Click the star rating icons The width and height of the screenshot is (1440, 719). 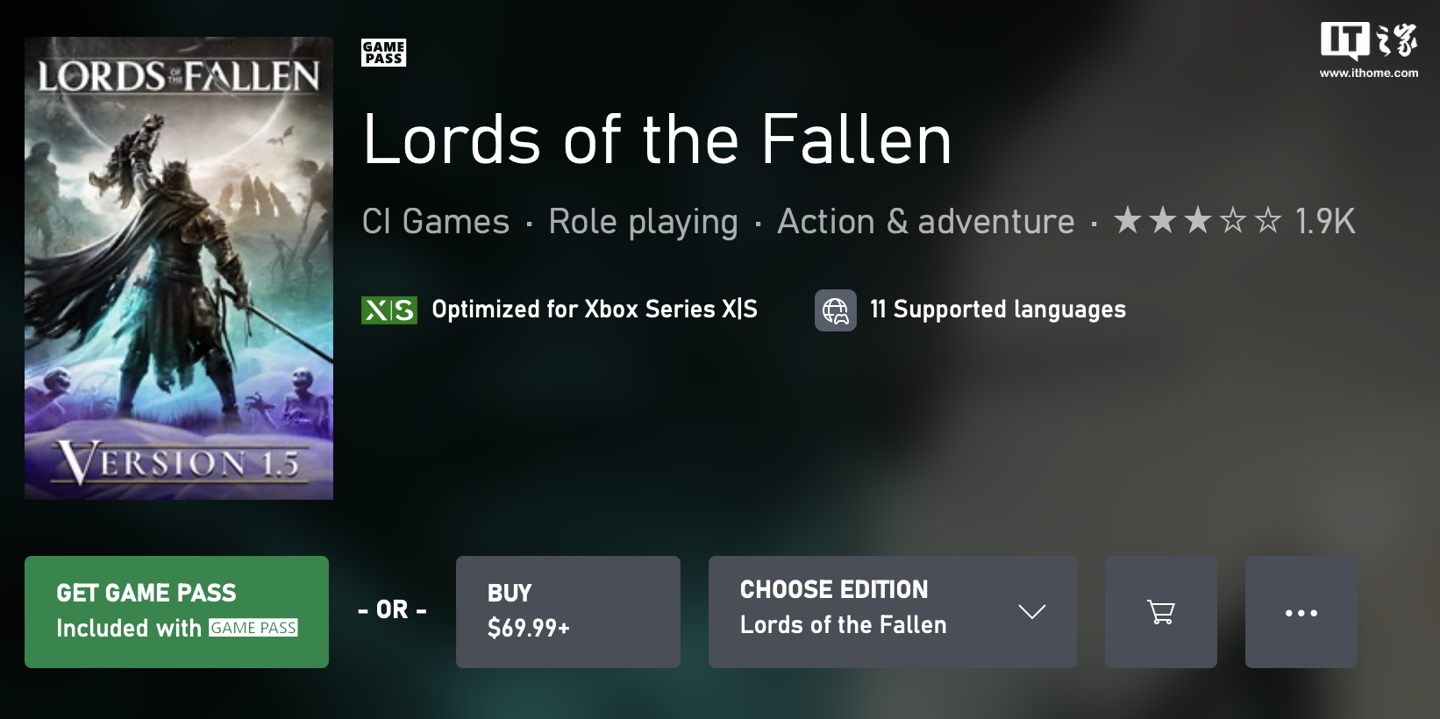(1197, 221)
